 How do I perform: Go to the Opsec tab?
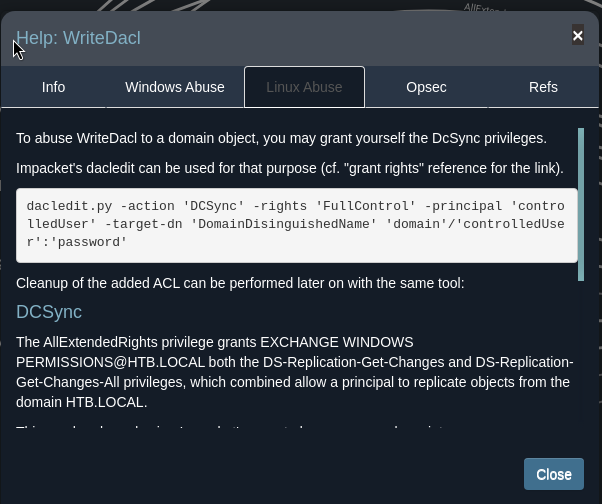coord(426,87)
